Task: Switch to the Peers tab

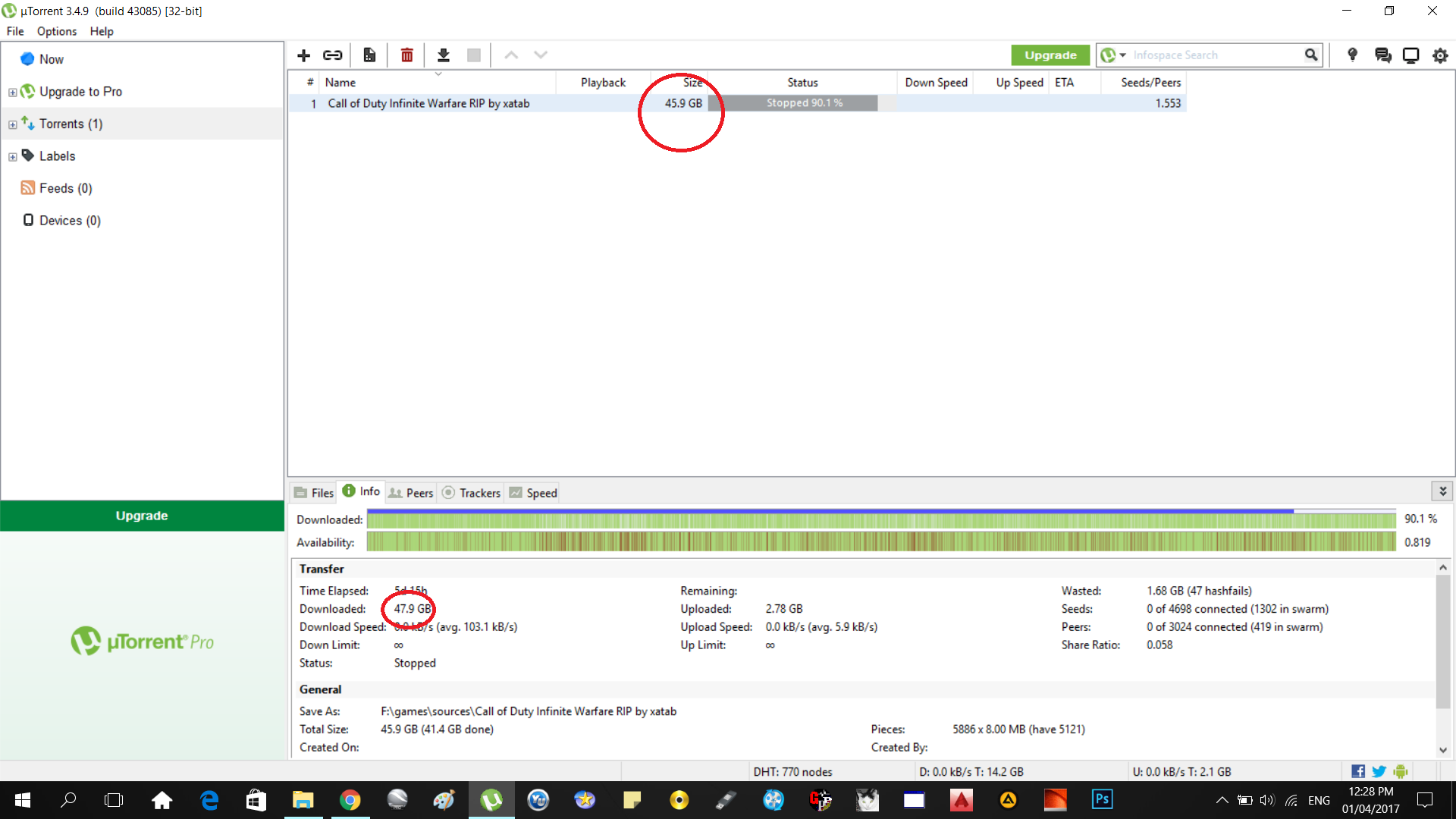Action: (410, 493)
